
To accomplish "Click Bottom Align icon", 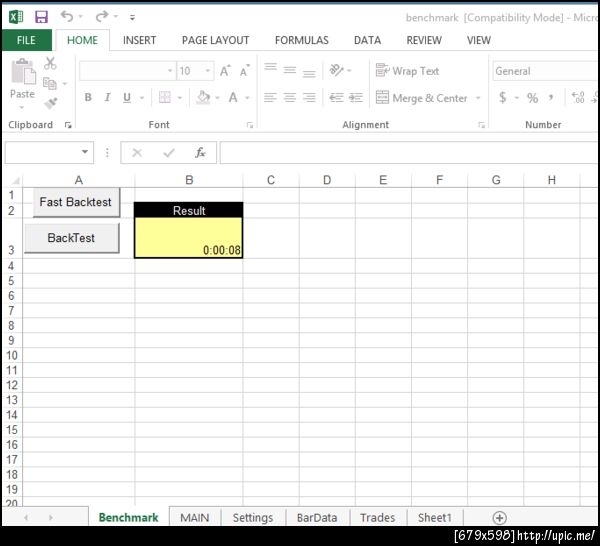I will coord(309,73).
